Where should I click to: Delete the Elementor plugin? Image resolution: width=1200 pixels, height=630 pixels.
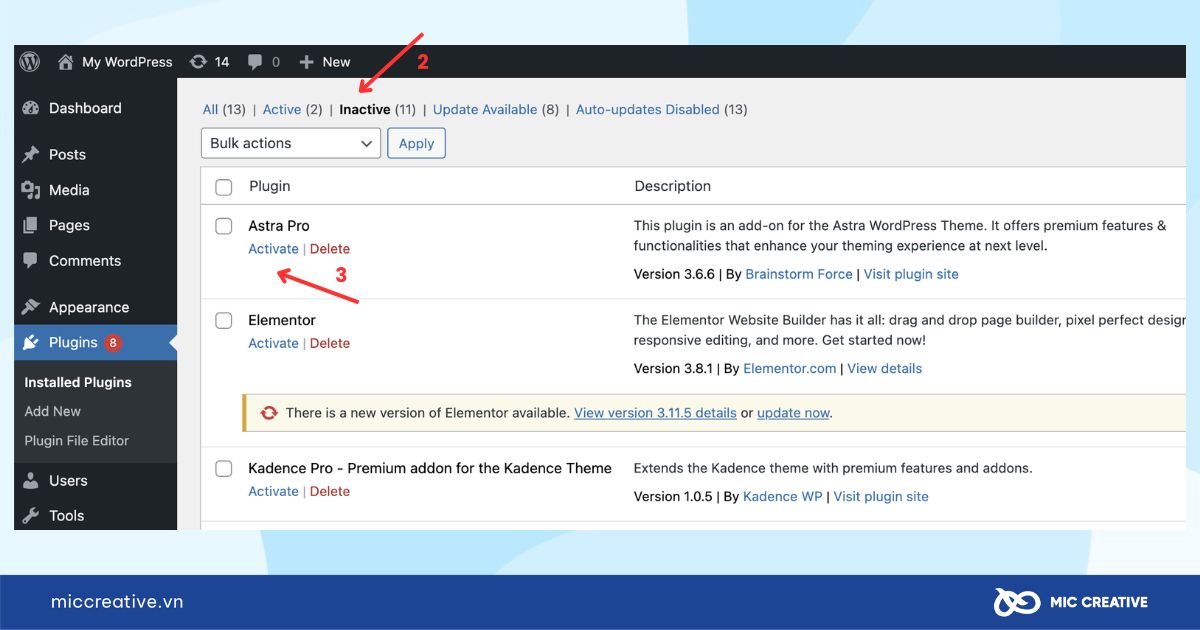pyautogui.click(x=330, y=343)
